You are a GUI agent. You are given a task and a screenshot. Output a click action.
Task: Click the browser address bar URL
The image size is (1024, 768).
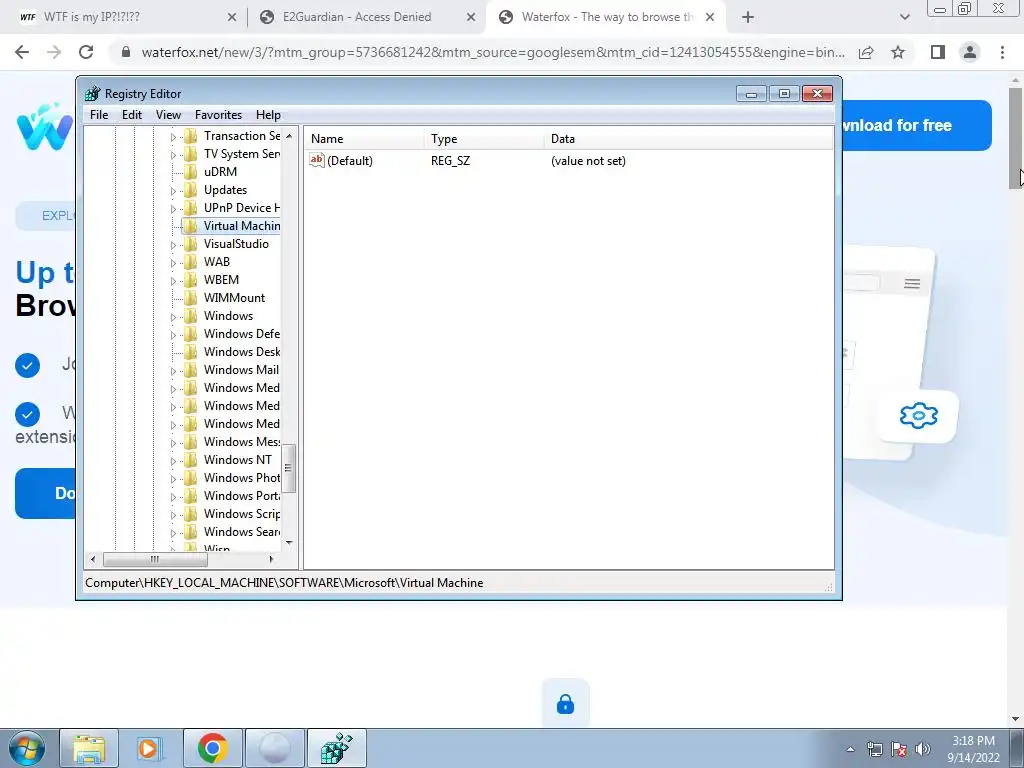[x=493, y=52]
